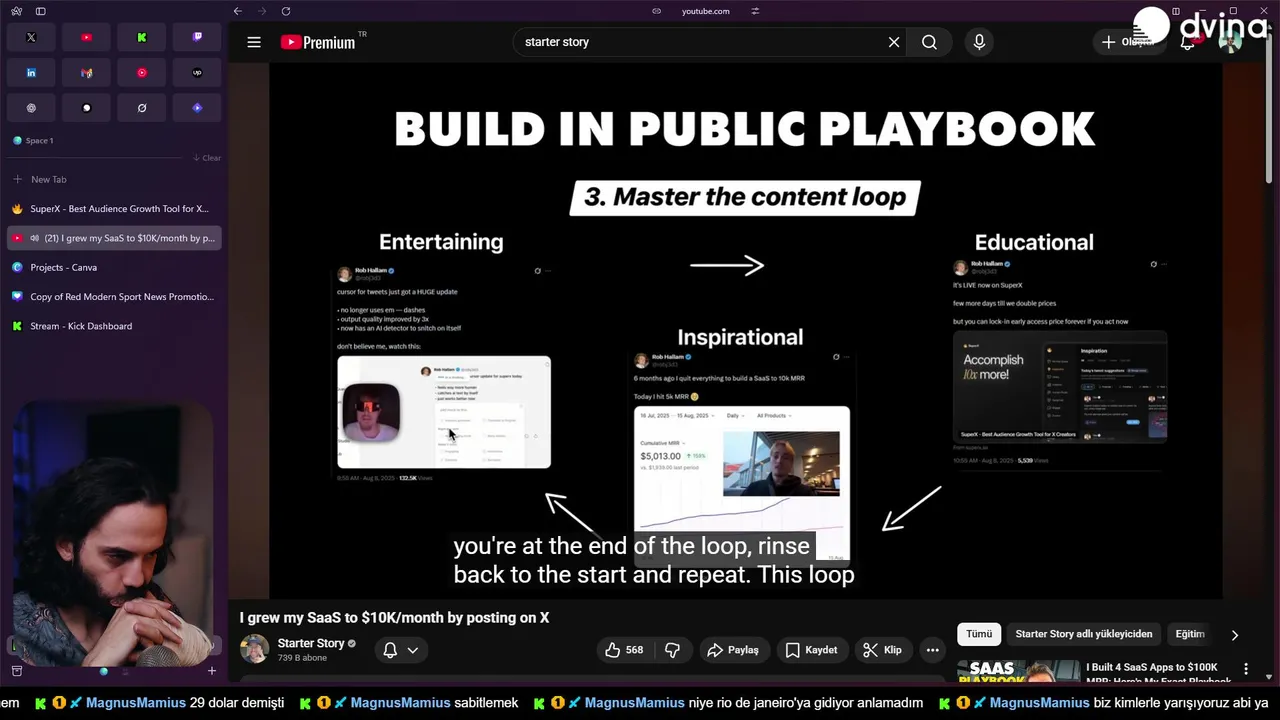Viewport: 1280px width, 720px height.
Task: Switch to Stream - Kick Dashboard tab
Action: click(113, 326)
